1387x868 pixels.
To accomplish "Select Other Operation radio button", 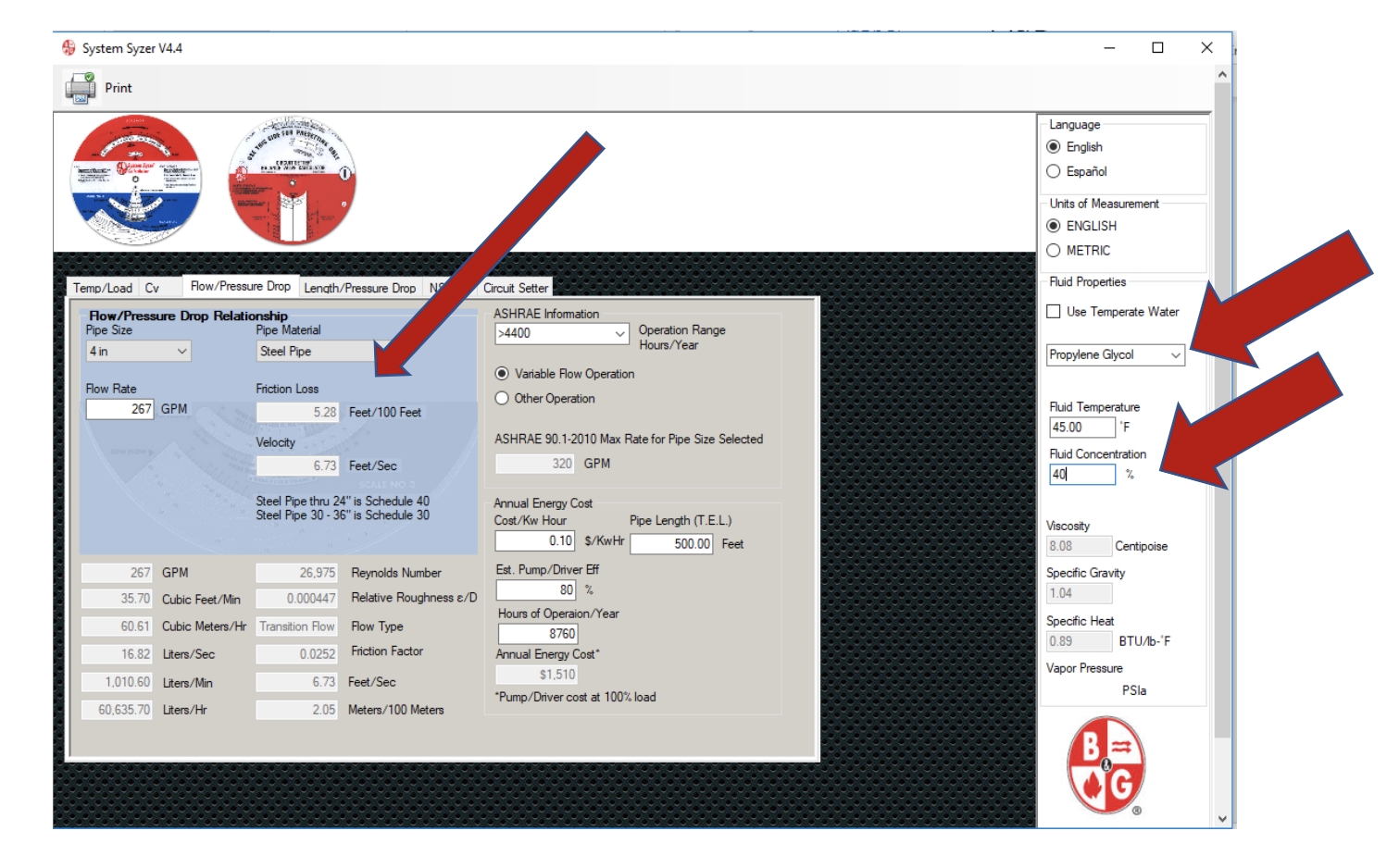I will [502, 399].
